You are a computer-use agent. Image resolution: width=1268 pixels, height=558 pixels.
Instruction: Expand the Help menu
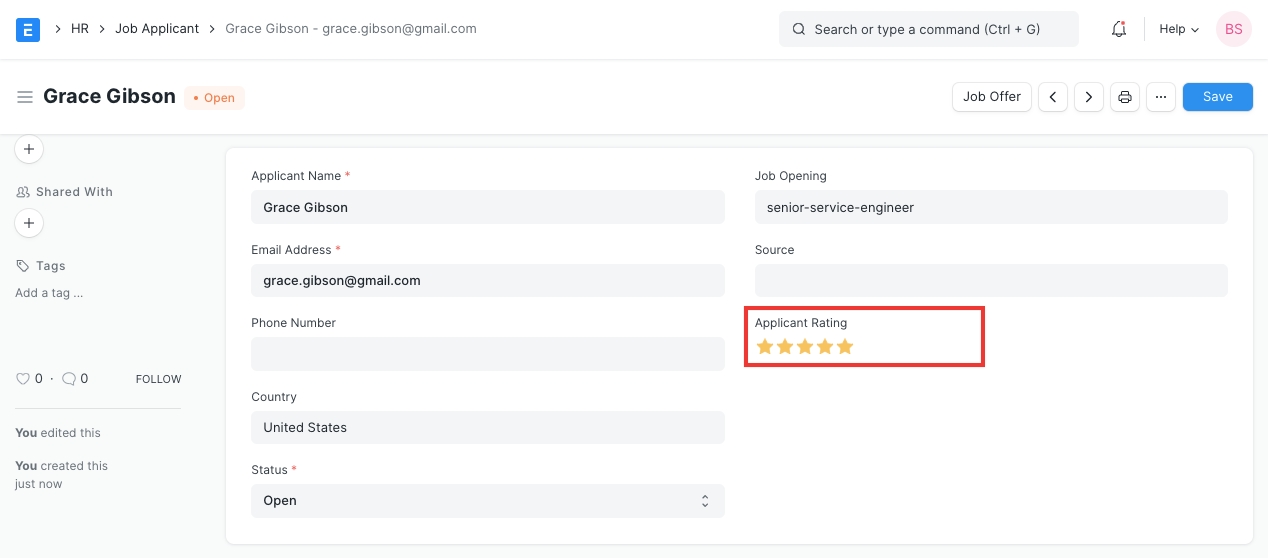(x=1178, y=29)
